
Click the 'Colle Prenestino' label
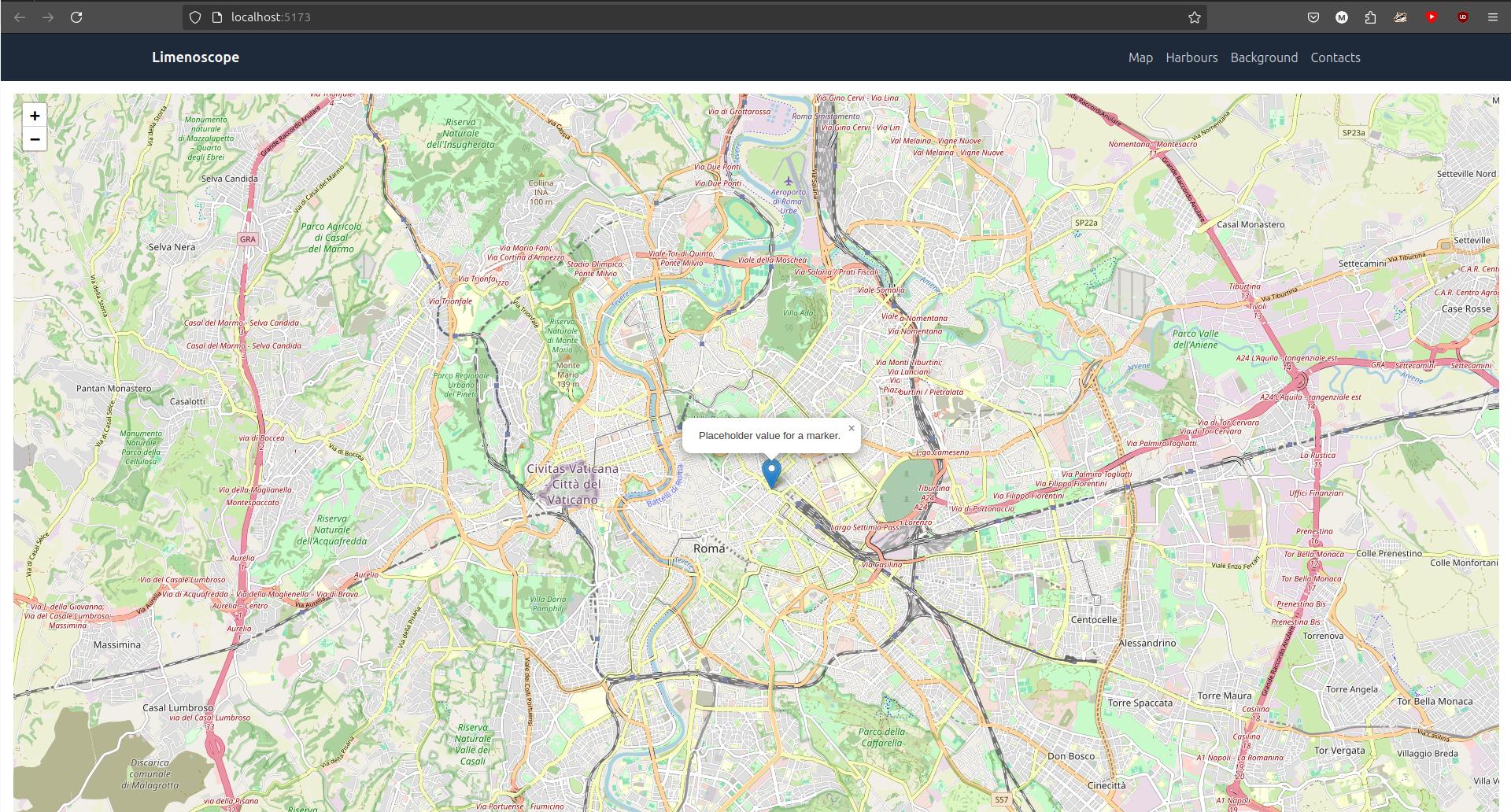(x=1389, y=554)
